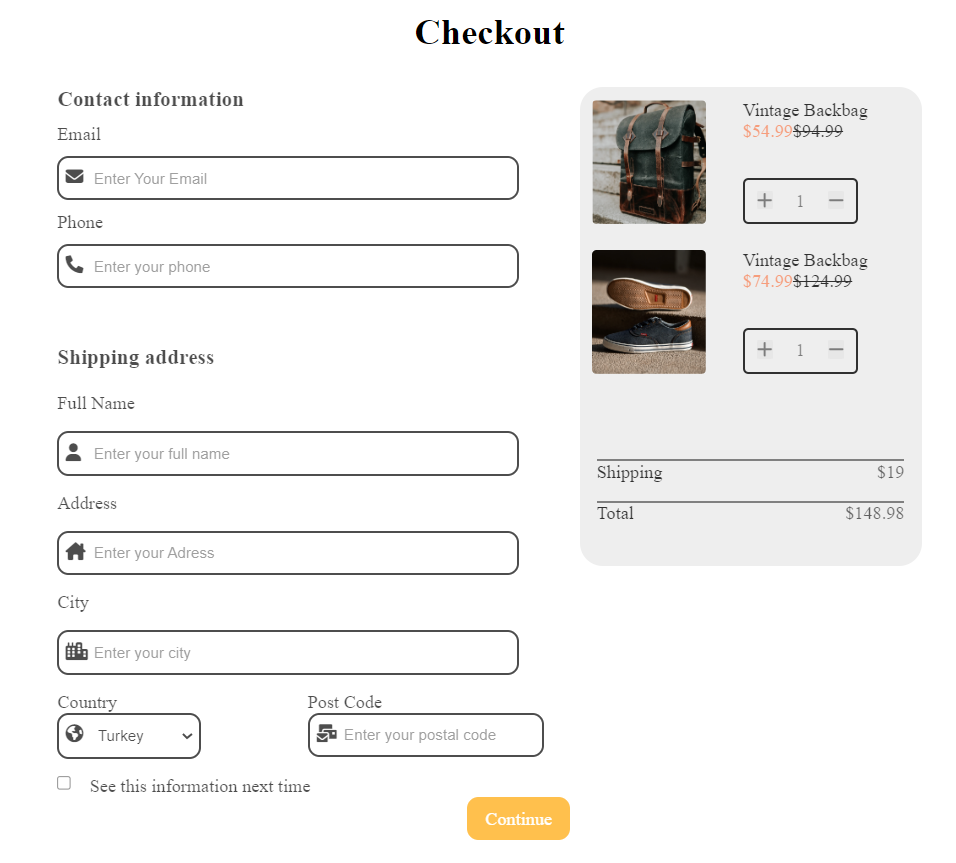Increase quantity of the $74.99 Vintage Backbag
The width and height of the screenshot is (956, 863).
(x=764, y=350)
